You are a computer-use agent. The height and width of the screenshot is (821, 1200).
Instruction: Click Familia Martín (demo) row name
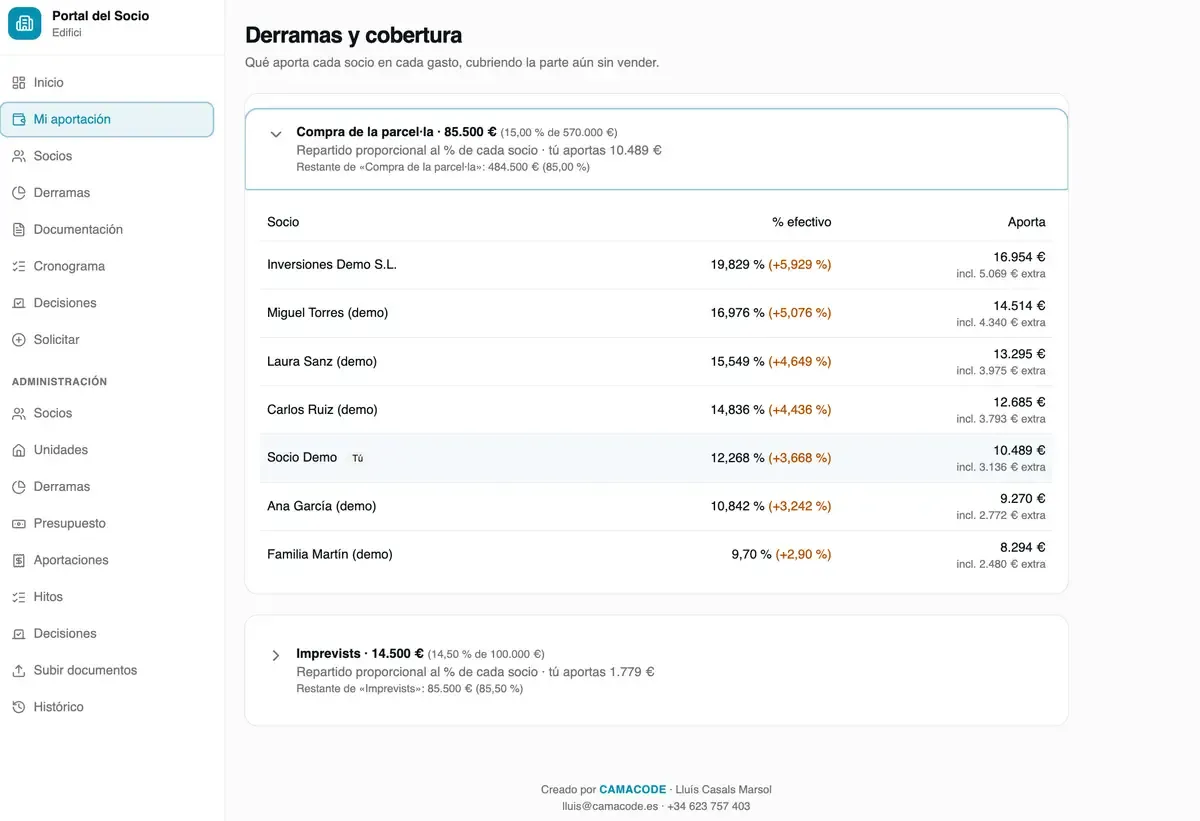[330, 554]
